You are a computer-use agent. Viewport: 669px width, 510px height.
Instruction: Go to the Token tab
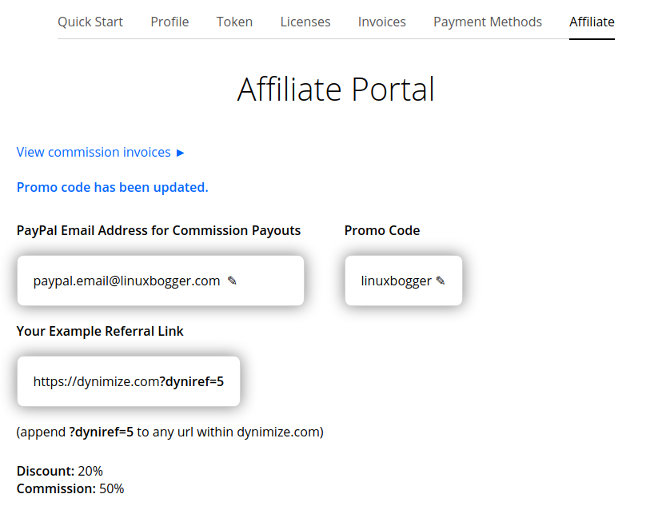tap(234, 22)
